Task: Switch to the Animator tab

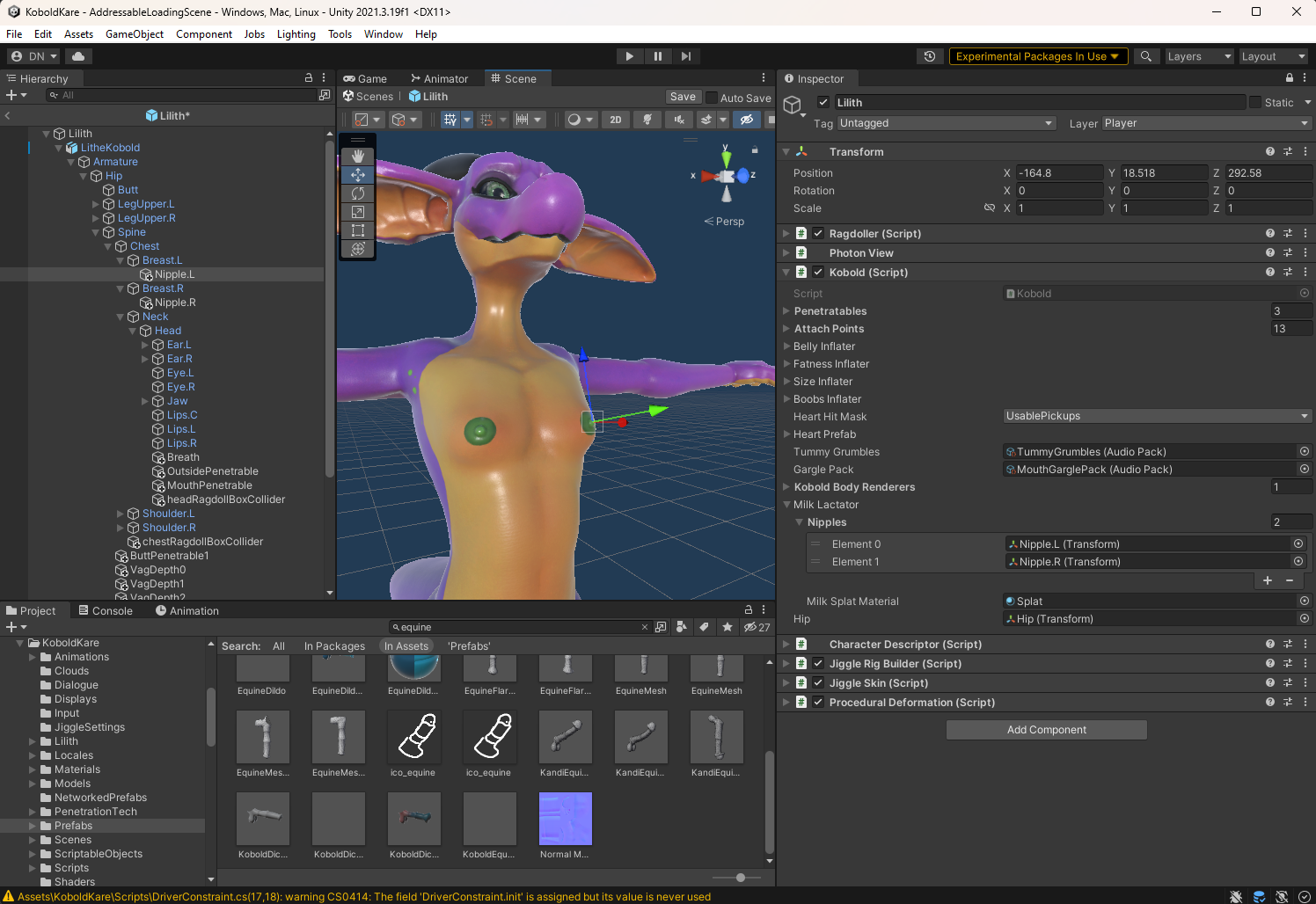Action: click(x=439, y=79)
